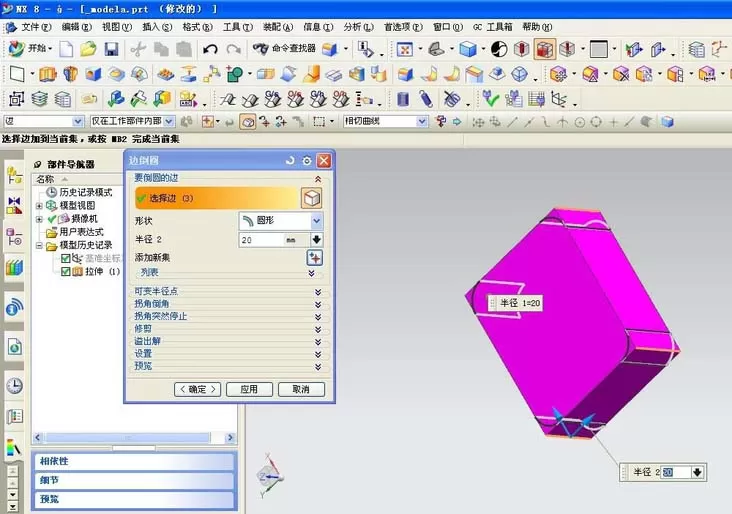Toggle the Datum Coordinate (基准坐标) checkbox

[65, 258]
